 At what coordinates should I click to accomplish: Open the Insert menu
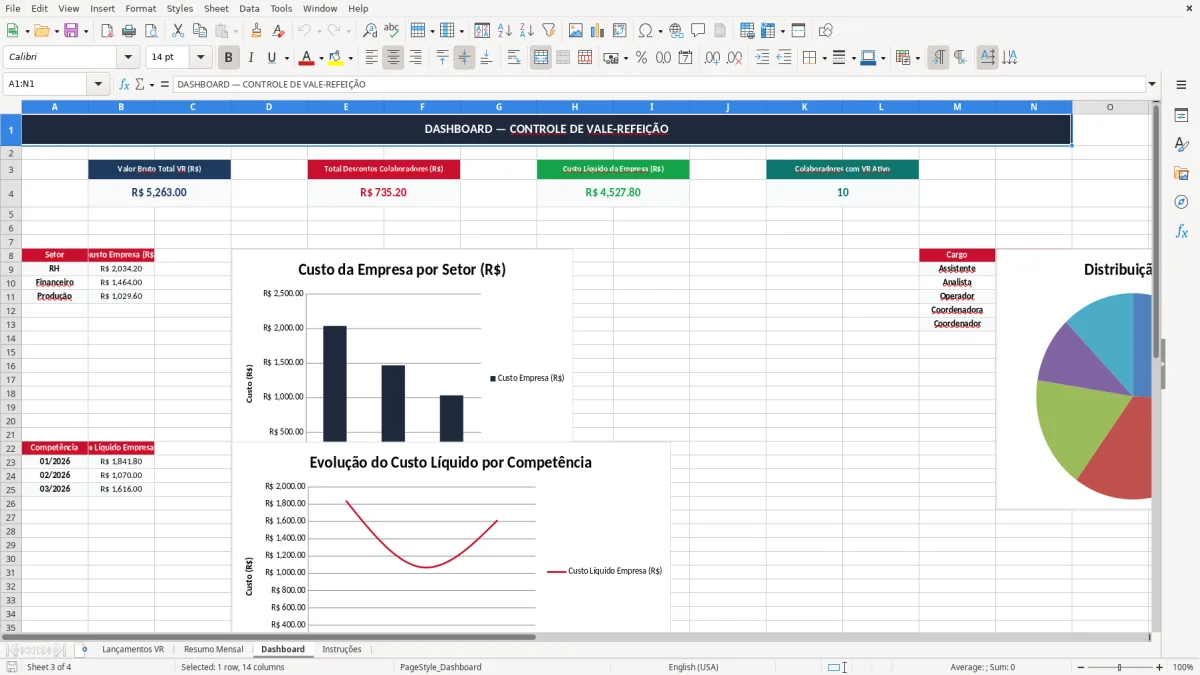pyautogui.click(x=102, y=8)
